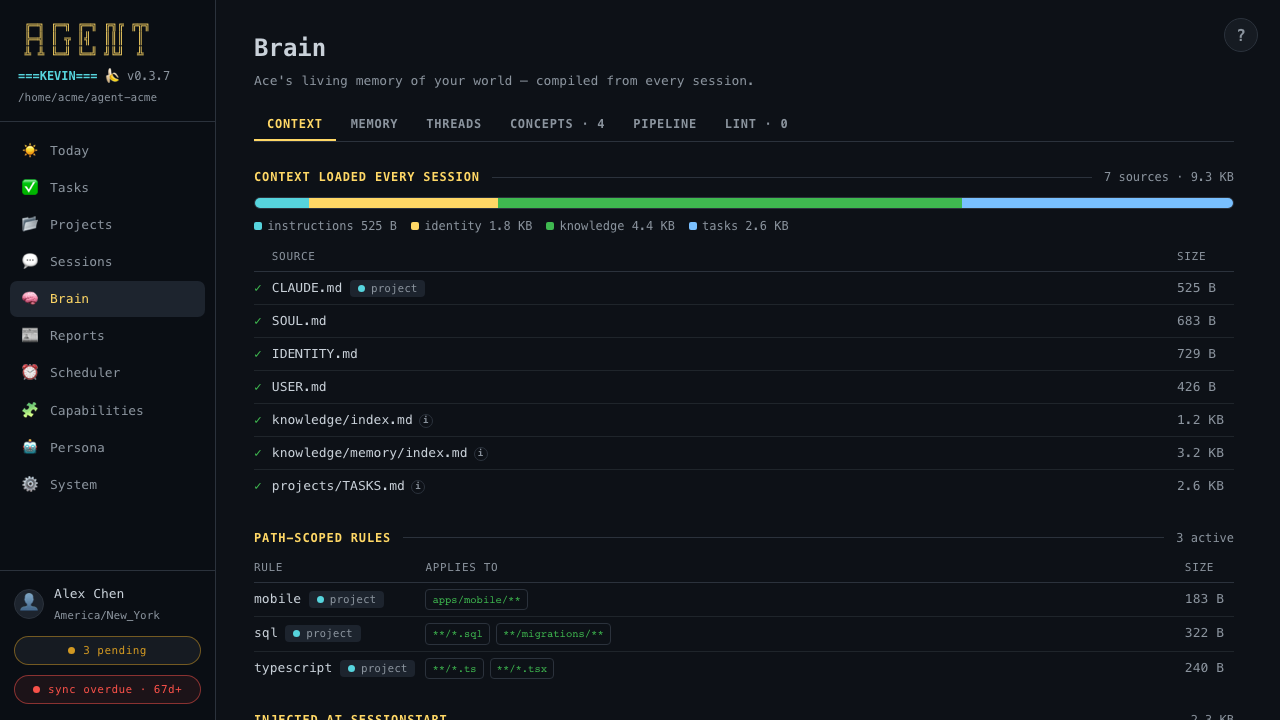Click the Capabilities puzzle piece icon
Viewport: 1280px width, 720px height.
[x=30, y=410]
